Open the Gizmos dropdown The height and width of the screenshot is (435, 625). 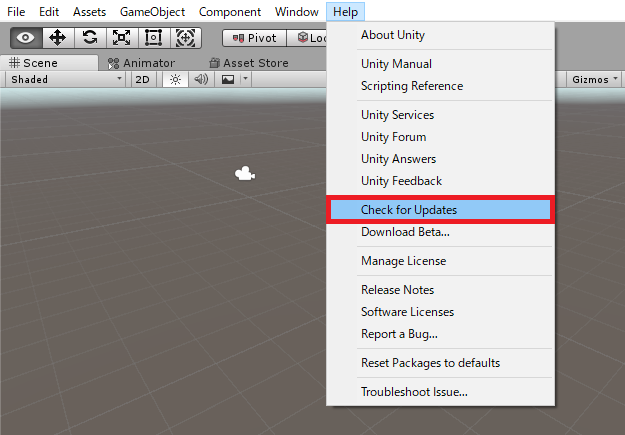coord(595,79)
